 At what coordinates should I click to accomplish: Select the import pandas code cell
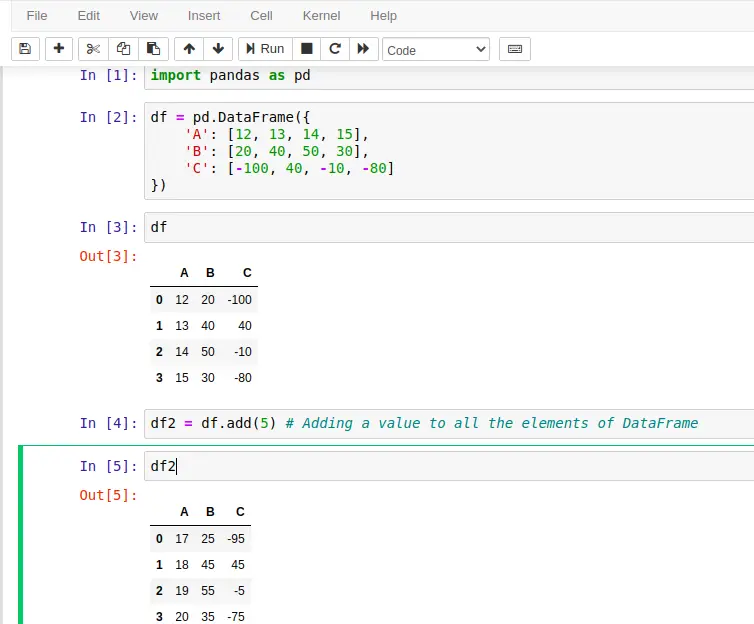point(450,76)
